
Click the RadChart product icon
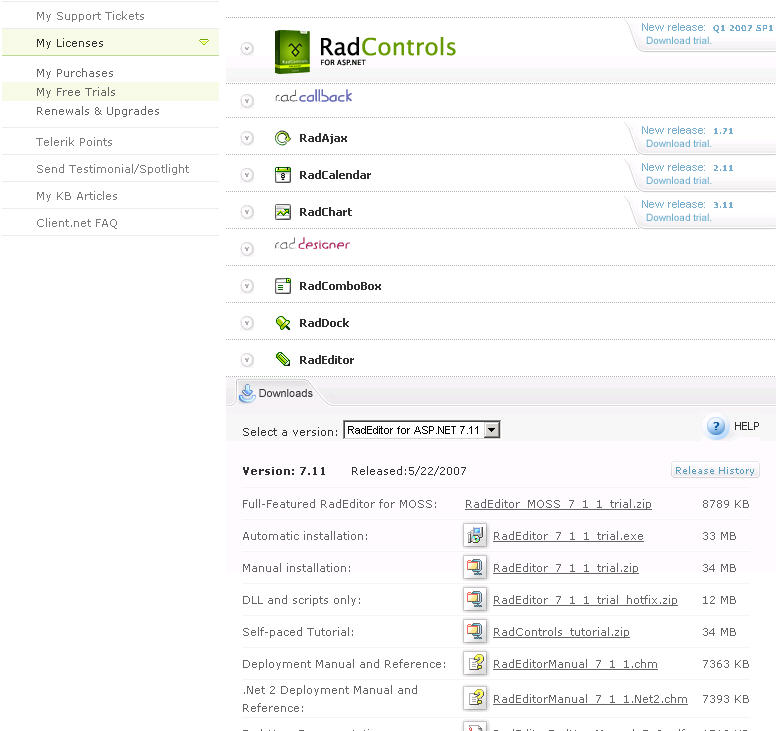coord(283,212)
